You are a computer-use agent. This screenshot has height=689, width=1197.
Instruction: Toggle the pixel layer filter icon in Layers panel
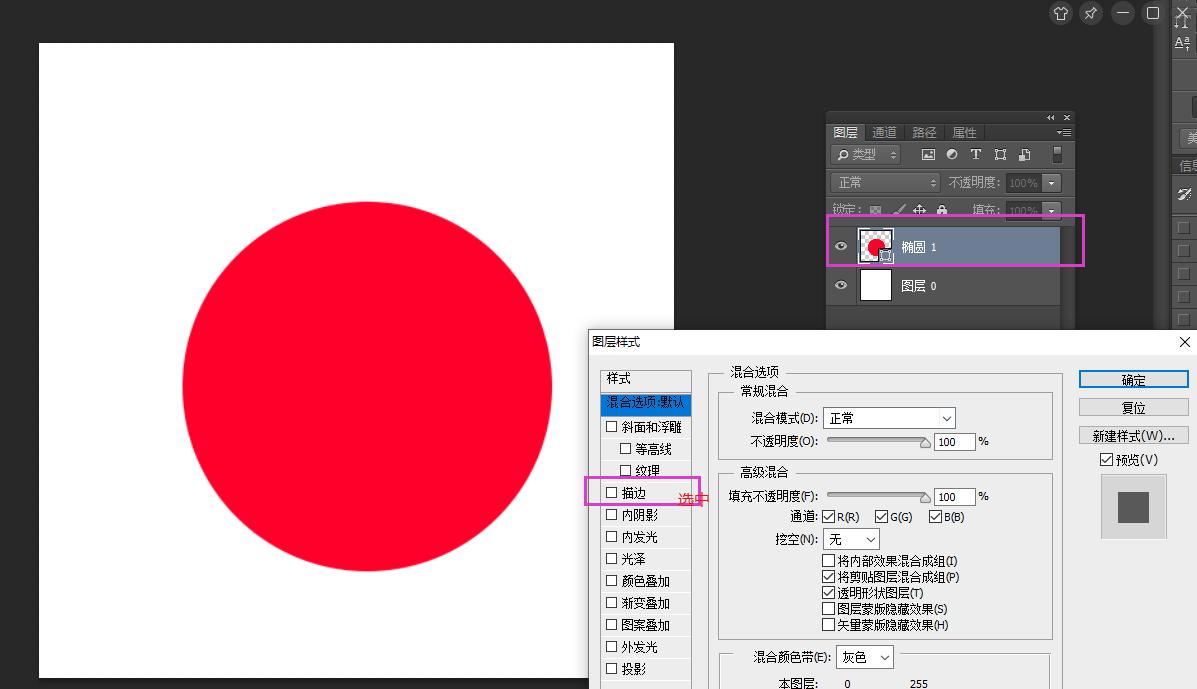click(x=928, y=155)
